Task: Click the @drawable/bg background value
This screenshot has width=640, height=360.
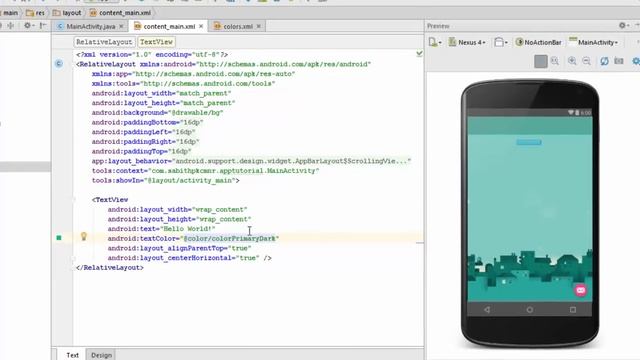Action: [196, 113]
